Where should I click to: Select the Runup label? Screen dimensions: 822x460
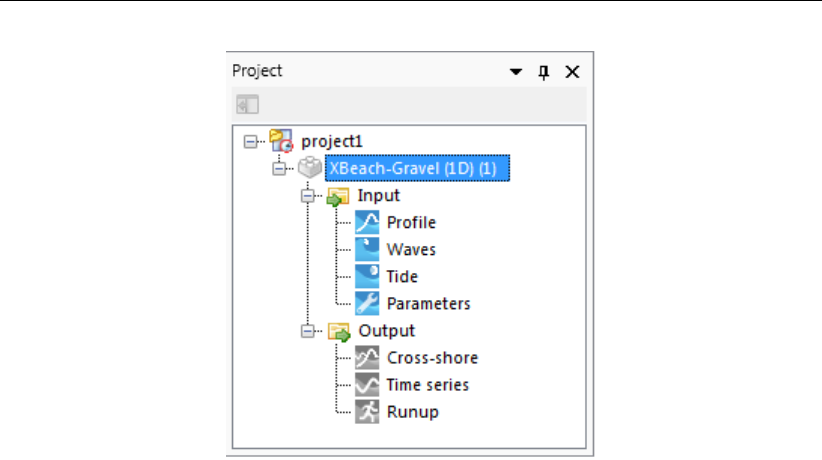(413, 412)
